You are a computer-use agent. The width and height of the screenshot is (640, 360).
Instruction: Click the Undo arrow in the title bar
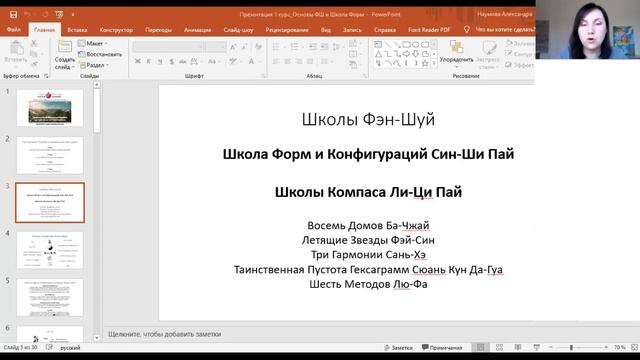[28, 15]
